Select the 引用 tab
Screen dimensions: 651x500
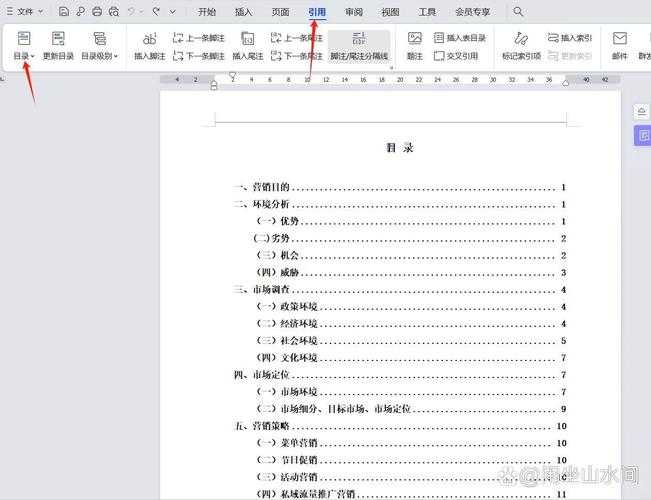click(x=318, y=12)
